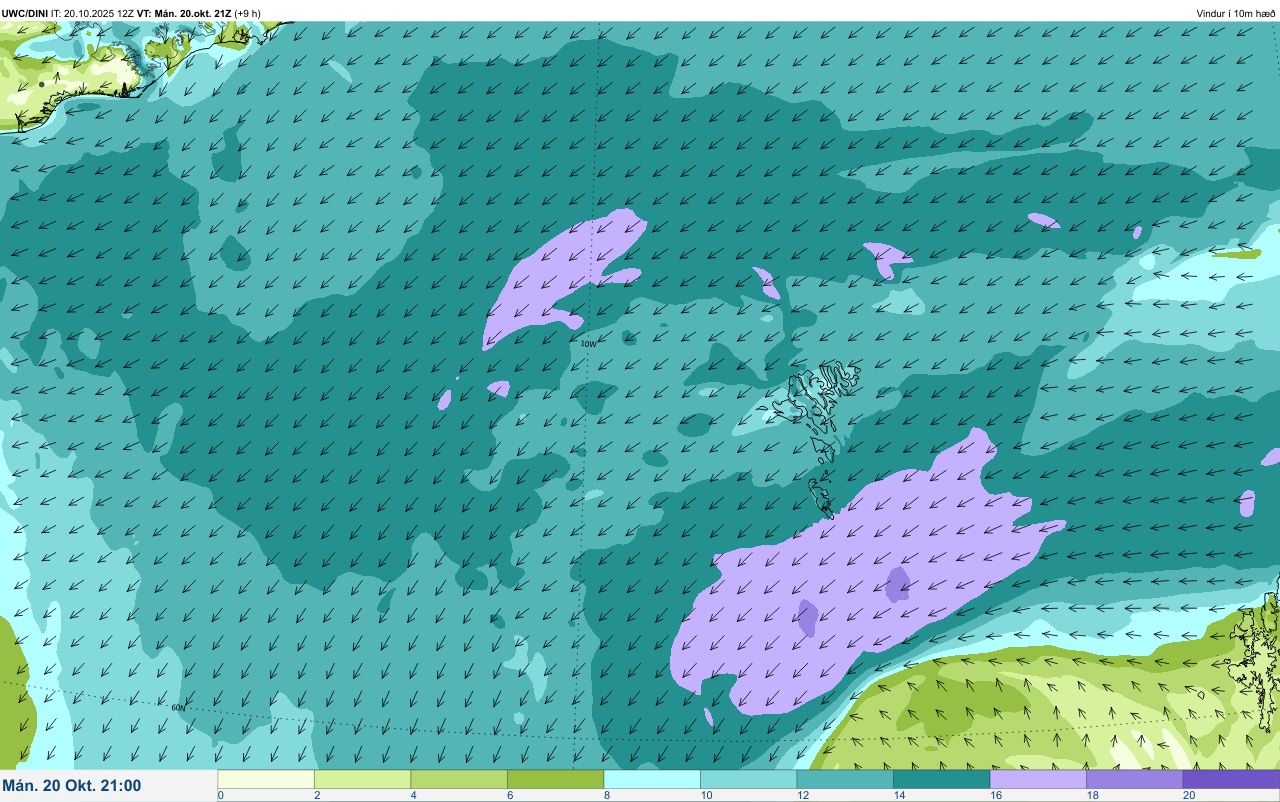Click the 16–18 m/s lavender legend swatch

[x=1038, y=778]
